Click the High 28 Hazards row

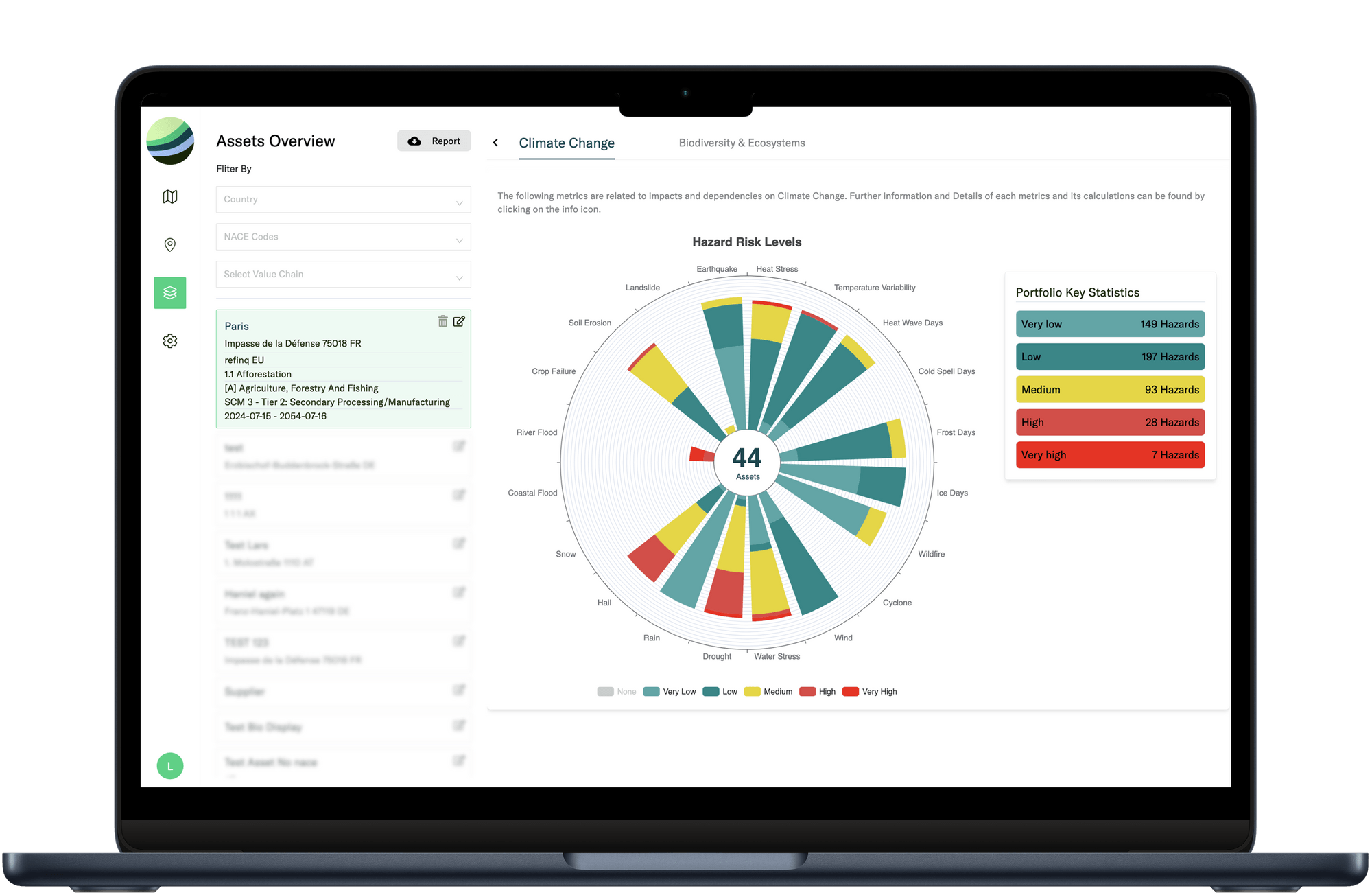tap(1110, 422)
